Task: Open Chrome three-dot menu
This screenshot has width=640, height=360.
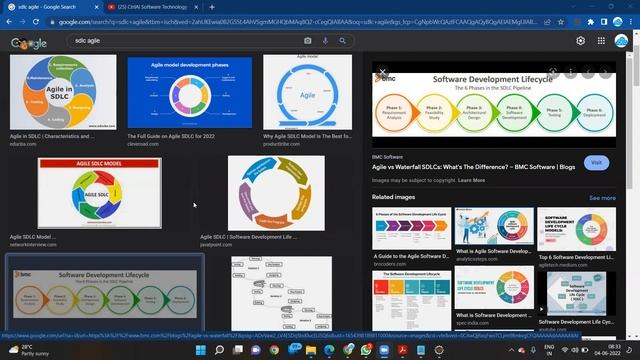Action: point(631,22)
